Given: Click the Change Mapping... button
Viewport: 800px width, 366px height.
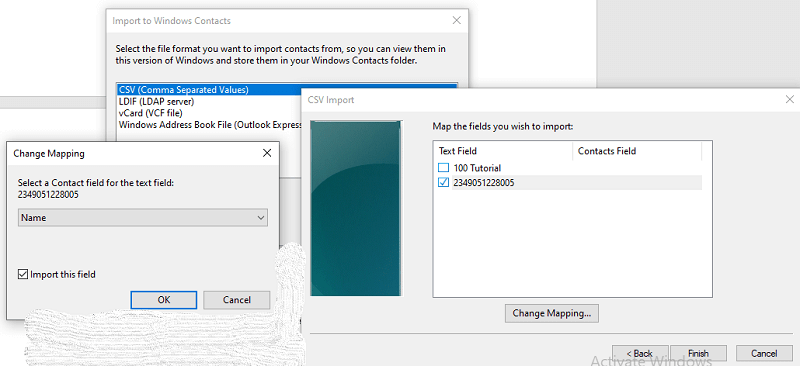Looking at the screenshot, I should pyautogui.click(x=552, y=313).
